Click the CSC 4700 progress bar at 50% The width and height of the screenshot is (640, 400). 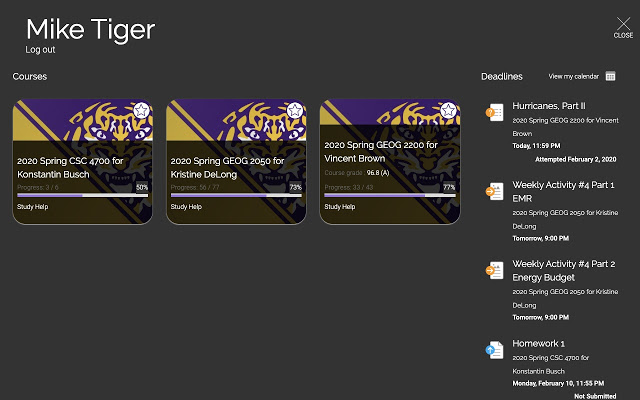pyautogui.click(x=82, y=196)
